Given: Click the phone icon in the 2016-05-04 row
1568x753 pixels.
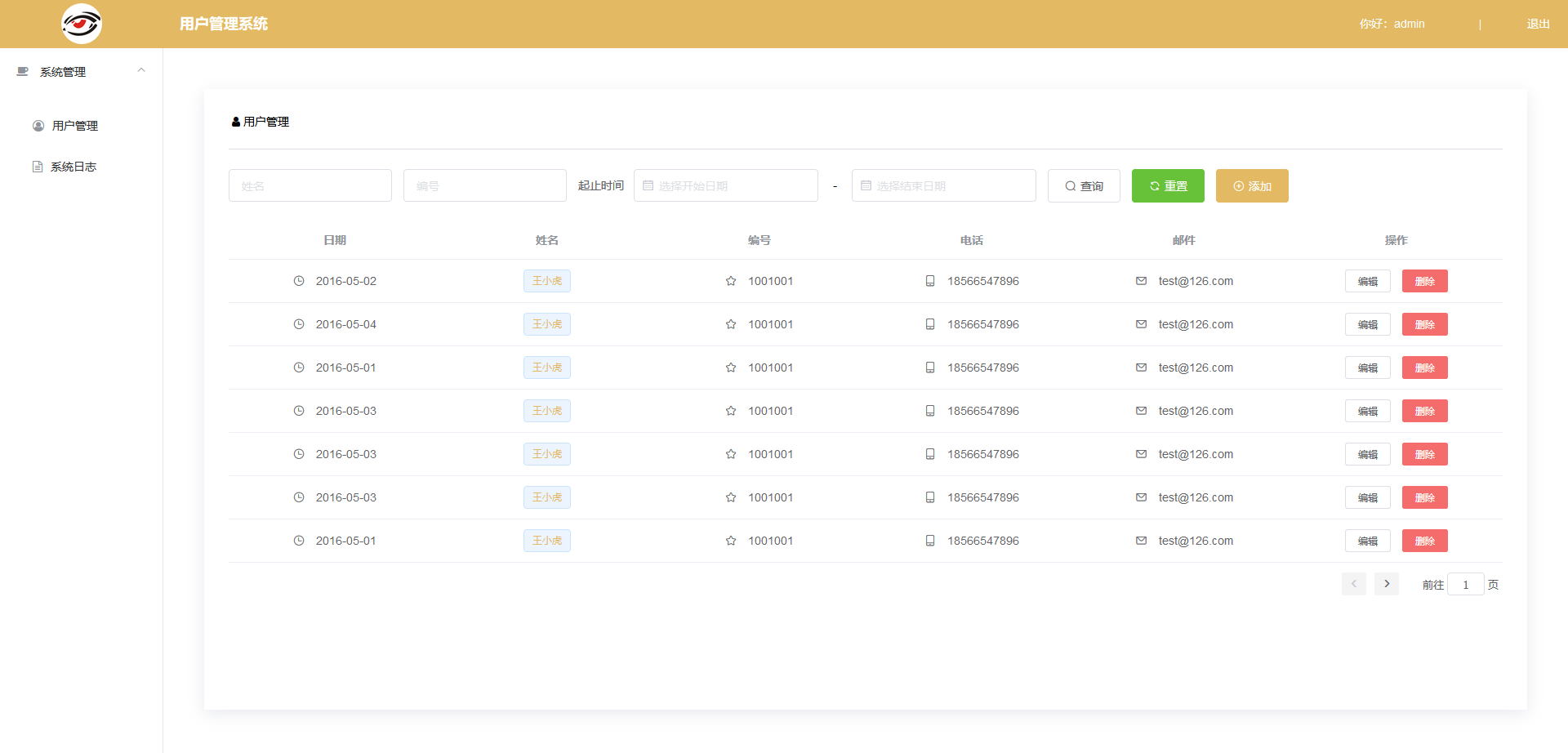Looking at the screenshot, I should (x=930, y=324).
